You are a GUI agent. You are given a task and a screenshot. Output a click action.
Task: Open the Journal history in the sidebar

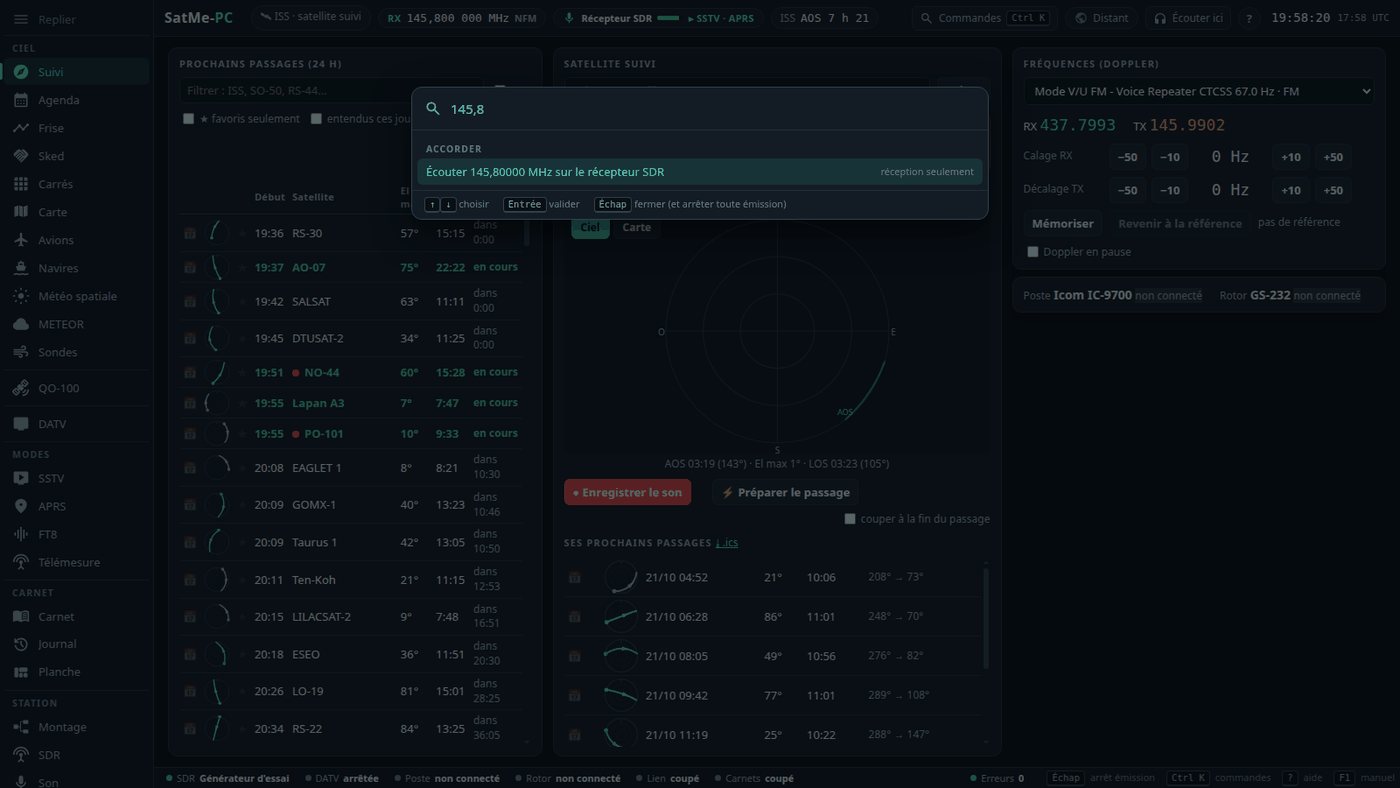coord(76,644)
